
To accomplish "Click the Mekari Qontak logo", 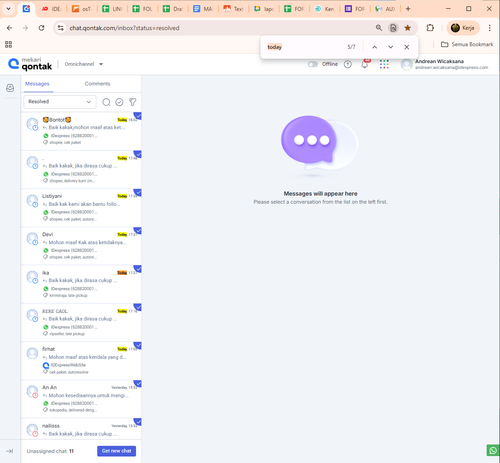I will click(30, 64).
